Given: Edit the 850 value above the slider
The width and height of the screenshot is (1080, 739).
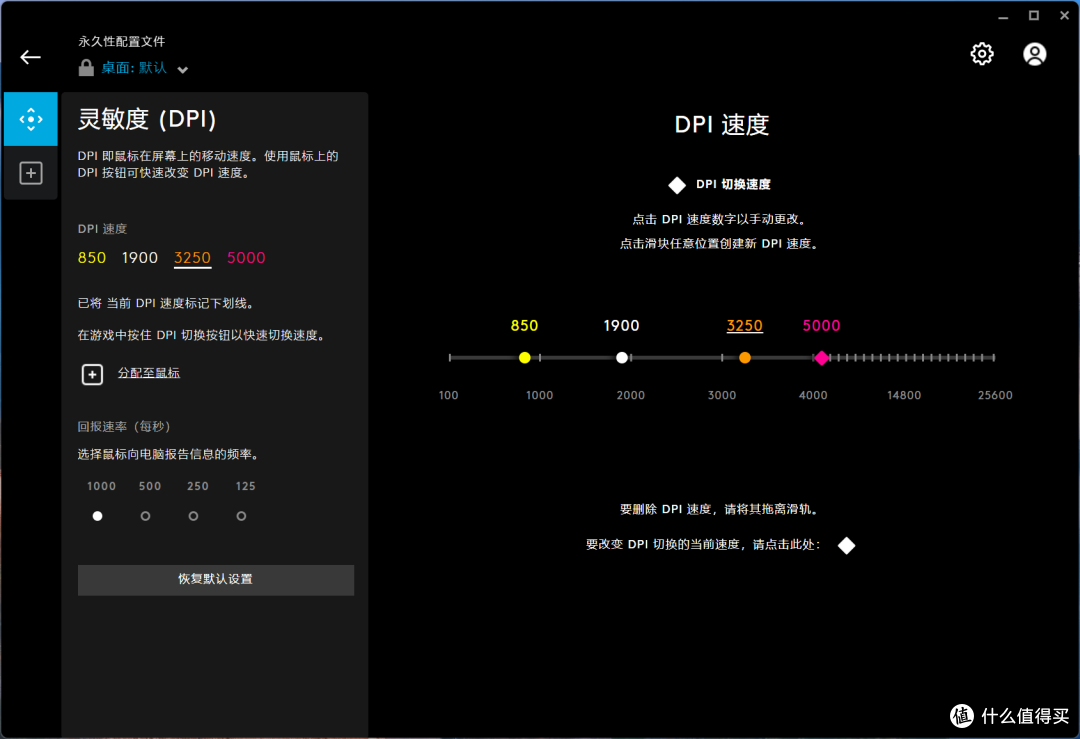Looking at the screenshot, I should pos(524,326).
